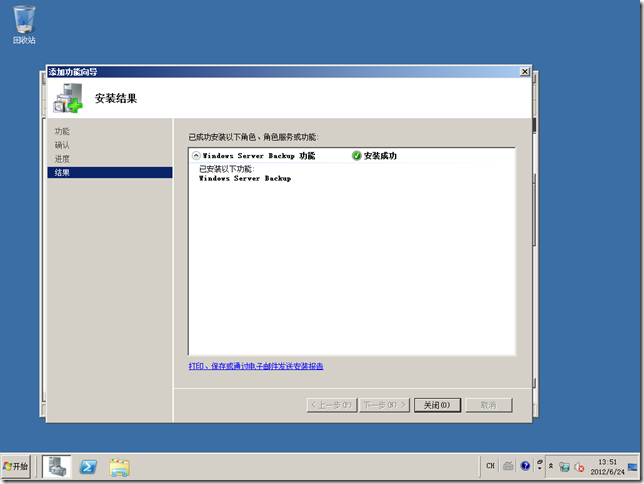Click the green 安装成功 checkmark icon
The width and height of the screenshot is (644, 484).
[356, 155]
